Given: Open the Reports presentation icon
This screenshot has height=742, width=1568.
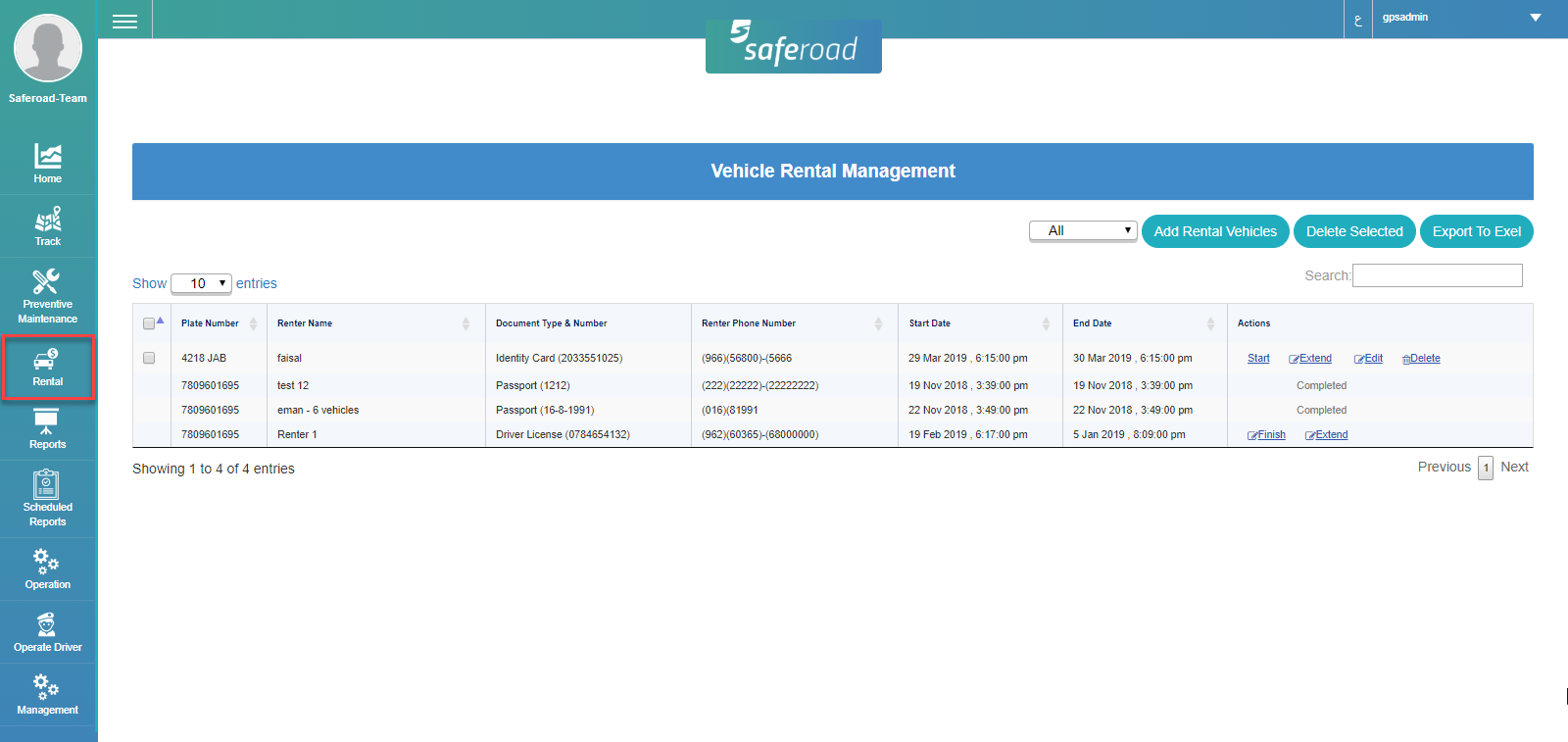Looking at the screenshot, I should click(47, 423).
